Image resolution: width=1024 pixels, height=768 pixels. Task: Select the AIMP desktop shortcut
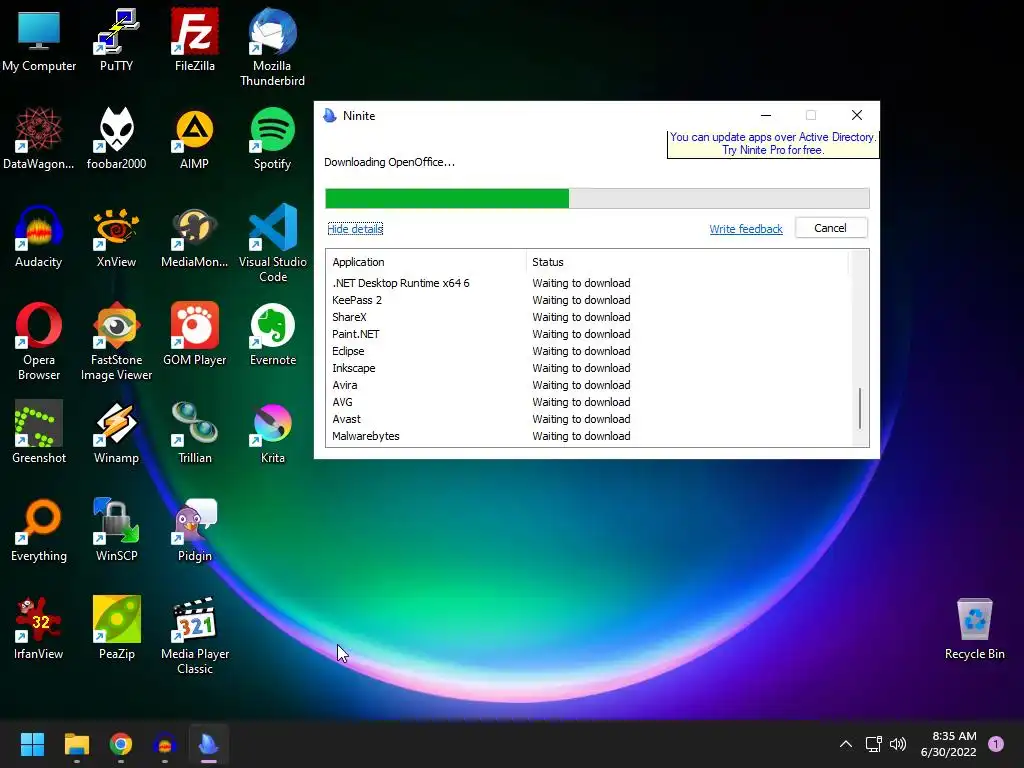pyautogui.click(x=195, y=138)
